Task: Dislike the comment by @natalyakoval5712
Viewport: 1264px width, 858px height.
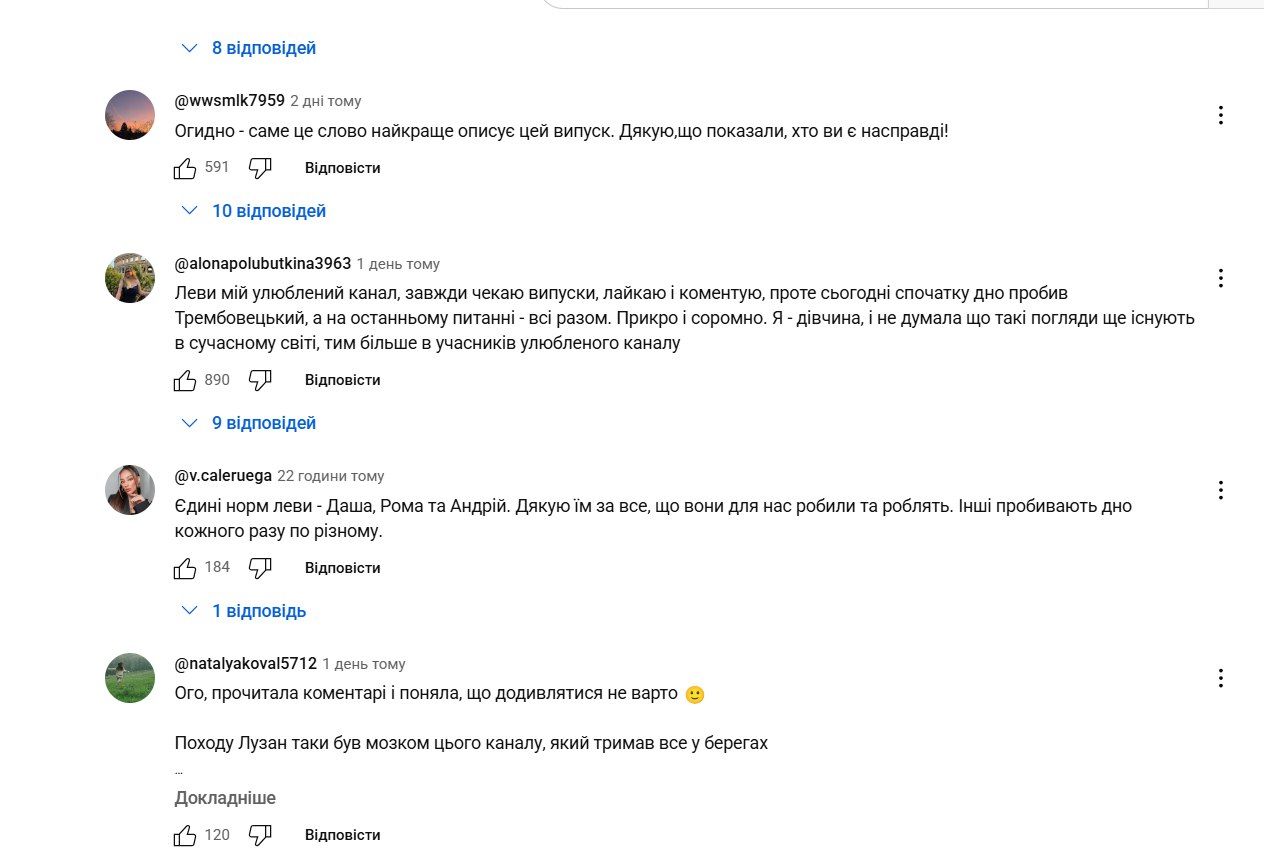Action: click(260, 835)
